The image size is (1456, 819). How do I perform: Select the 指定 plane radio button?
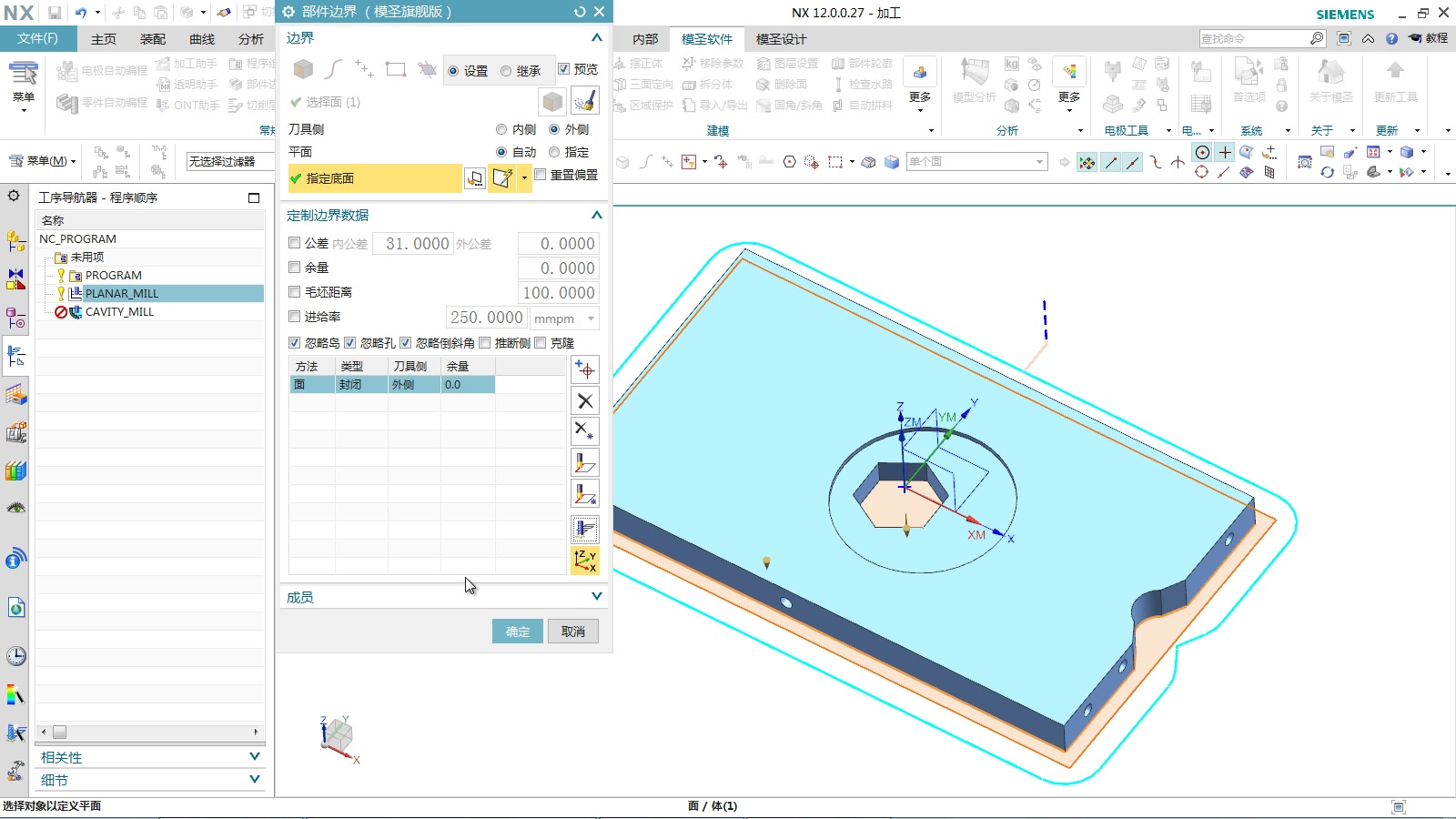pos(554,152)
